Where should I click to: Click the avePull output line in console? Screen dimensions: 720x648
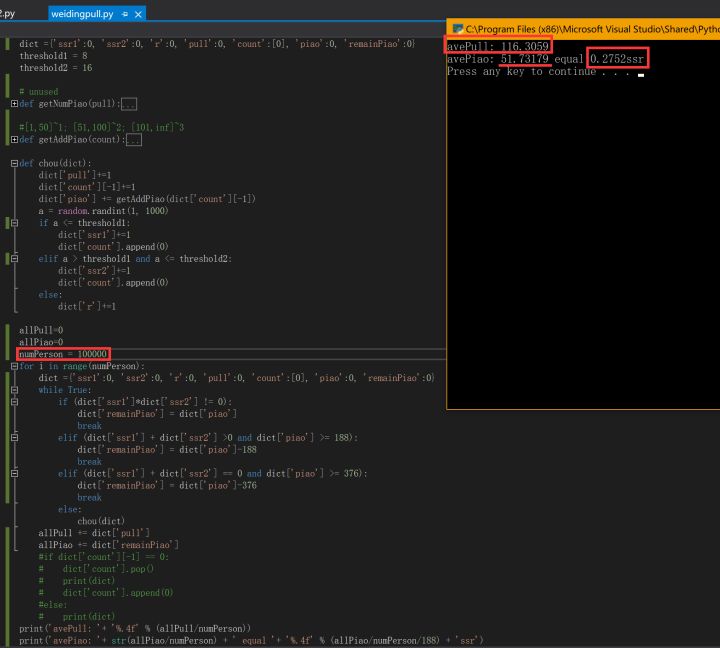[498, 47]
